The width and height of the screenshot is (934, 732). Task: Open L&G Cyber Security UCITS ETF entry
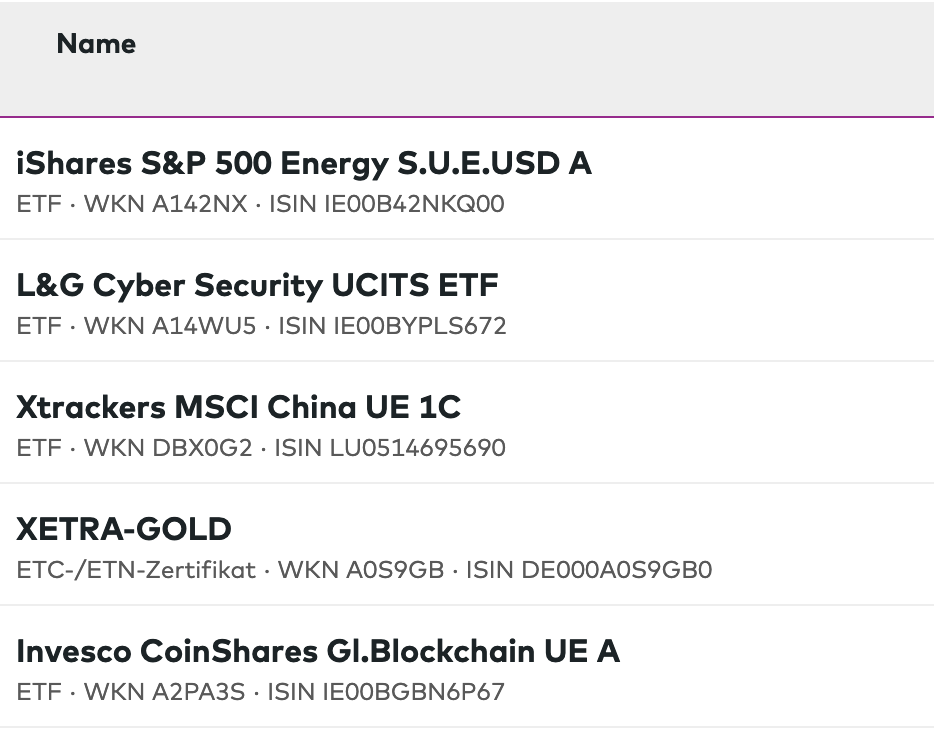(257, 285)
